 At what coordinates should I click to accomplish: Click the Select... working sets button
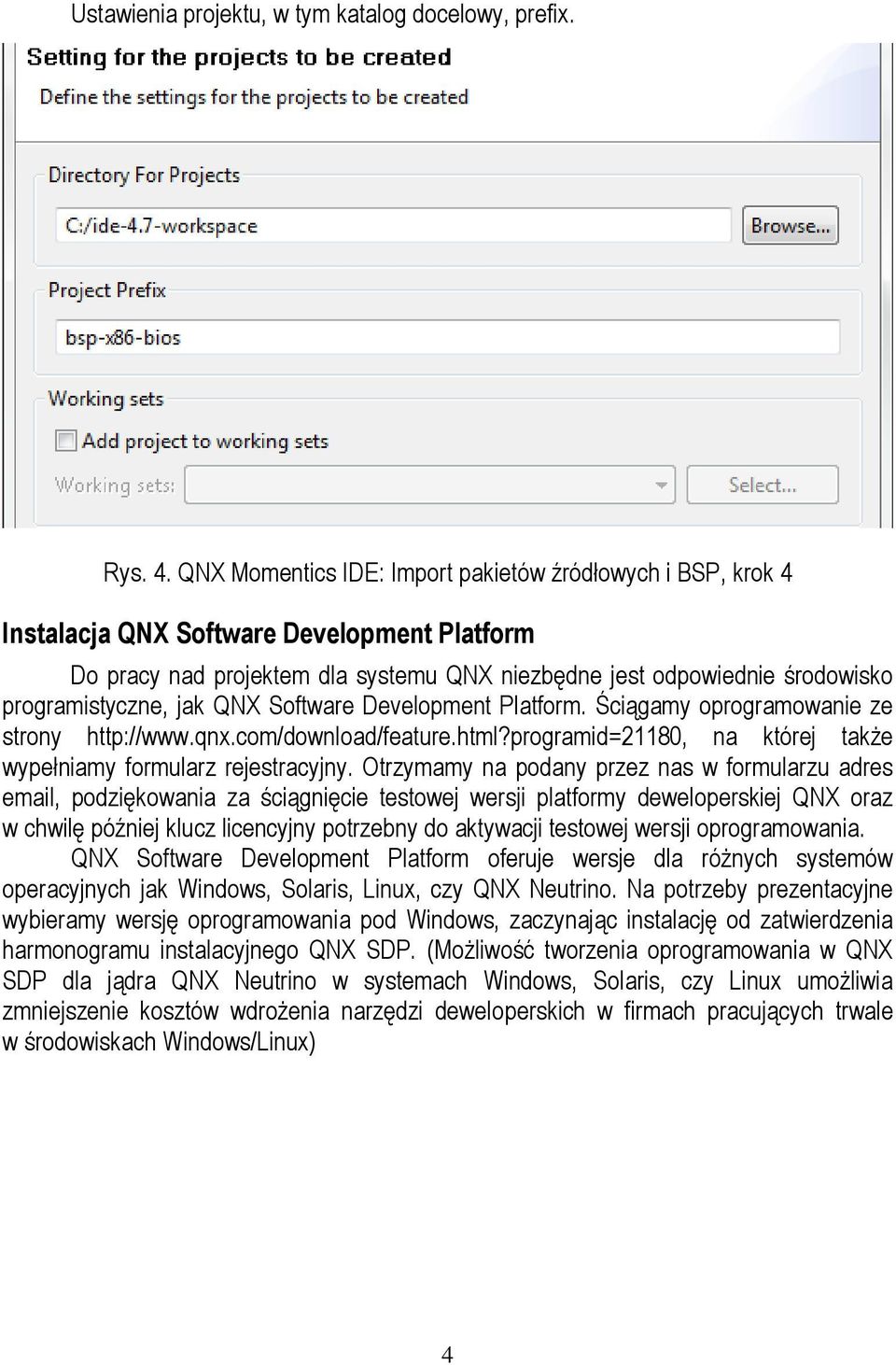[x=763, y=485]
